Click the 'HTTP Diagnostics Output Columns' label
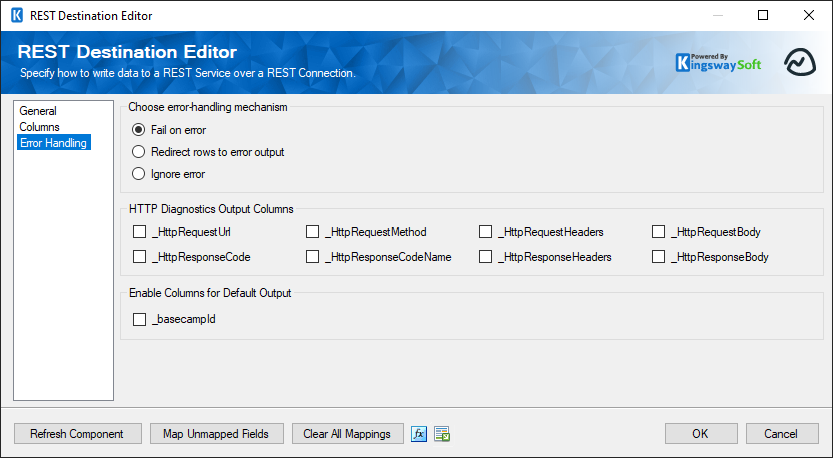Screen dimensions: 833x458 pyautogui.click(x=211, y=209)
